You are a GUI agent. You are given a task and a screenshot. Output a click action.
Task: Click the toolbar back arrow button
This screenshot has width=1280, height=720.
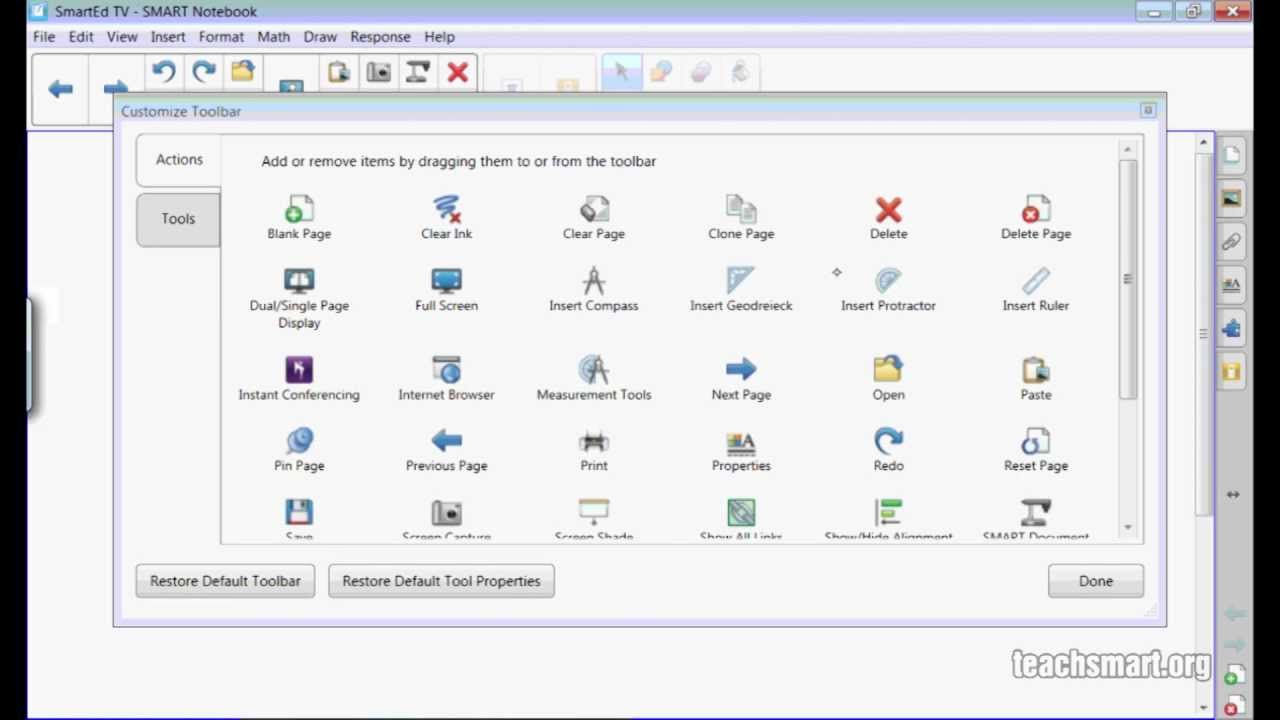tap(60, 89)
